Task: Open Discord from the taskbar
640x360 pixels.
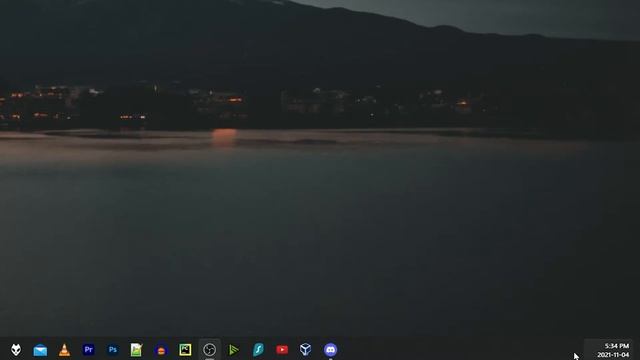Action: (330, 350)
